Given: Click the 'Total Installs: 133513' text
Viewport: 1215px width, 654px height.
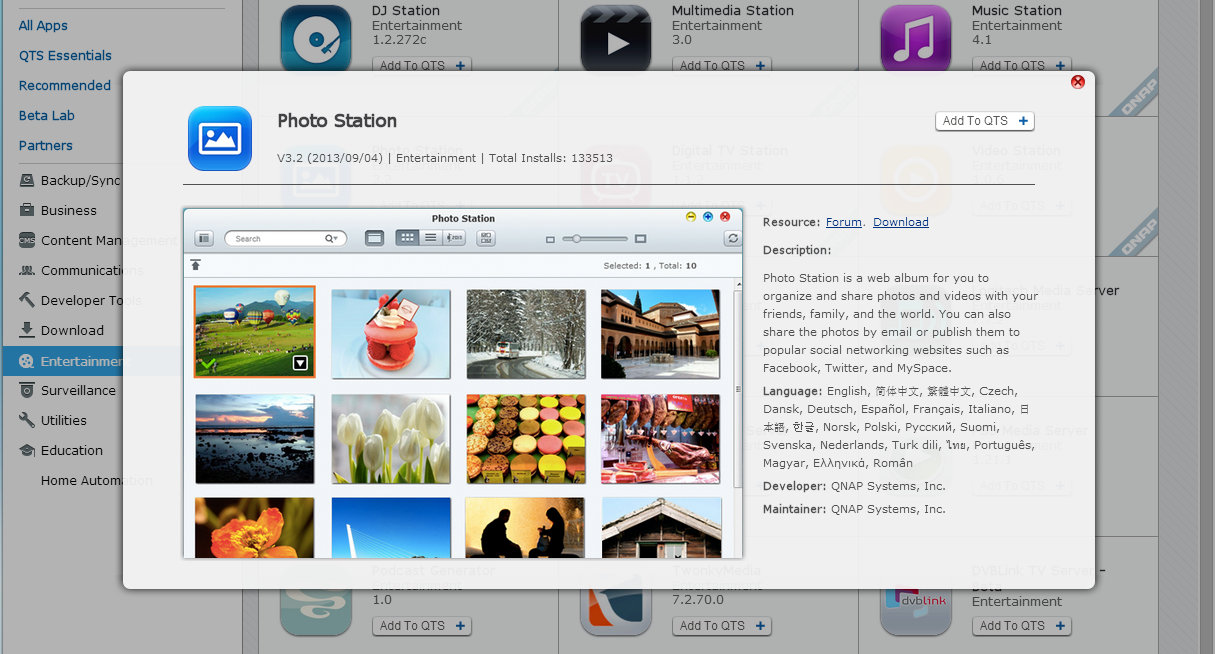Looking at the screenshot, I should coord(551,158).
